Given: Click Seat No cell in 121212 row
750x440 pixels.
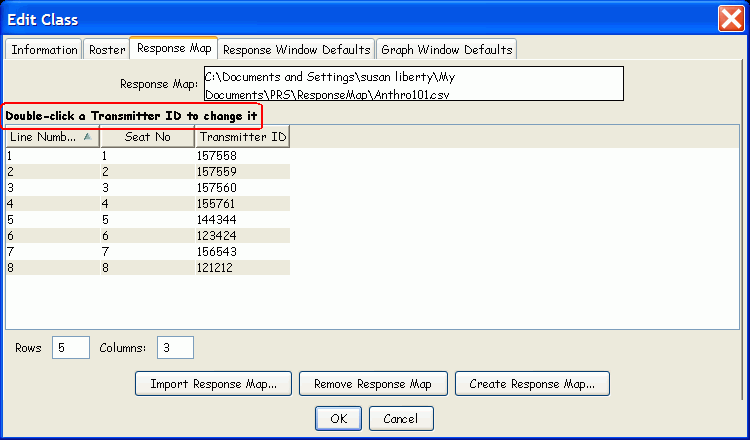Looking at the screenshot, I should (147, 268).
